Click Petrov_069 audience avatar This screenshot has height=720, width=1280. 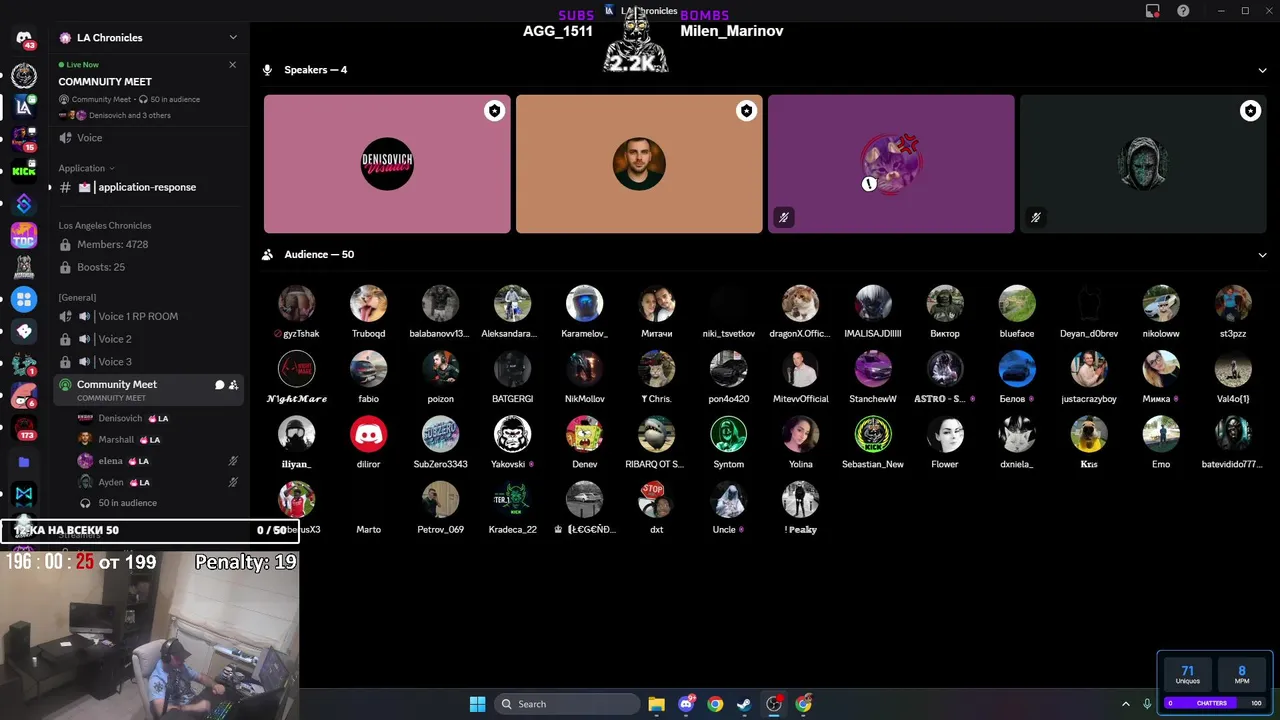click(x=440, y=499)
